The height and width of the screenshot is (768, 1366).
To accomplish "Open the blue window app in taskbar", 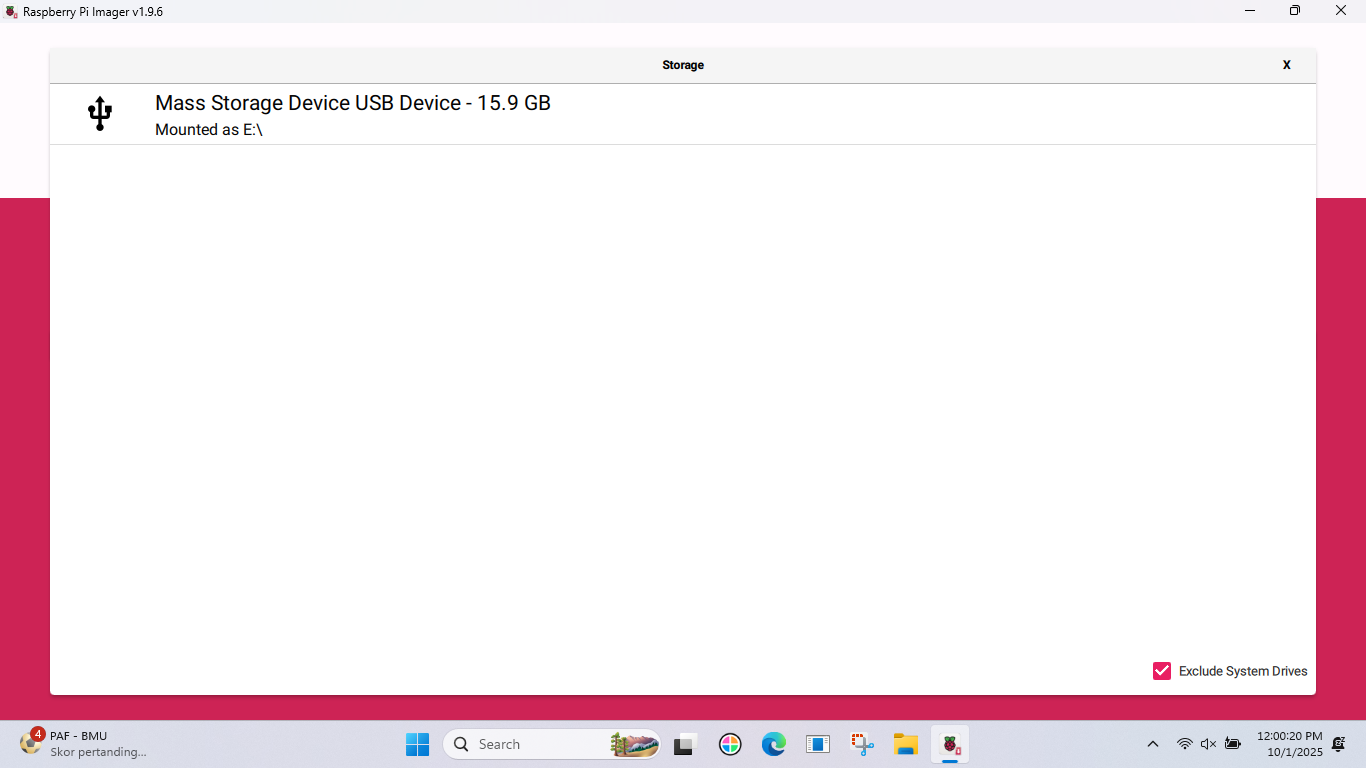I will coord(818,744).
